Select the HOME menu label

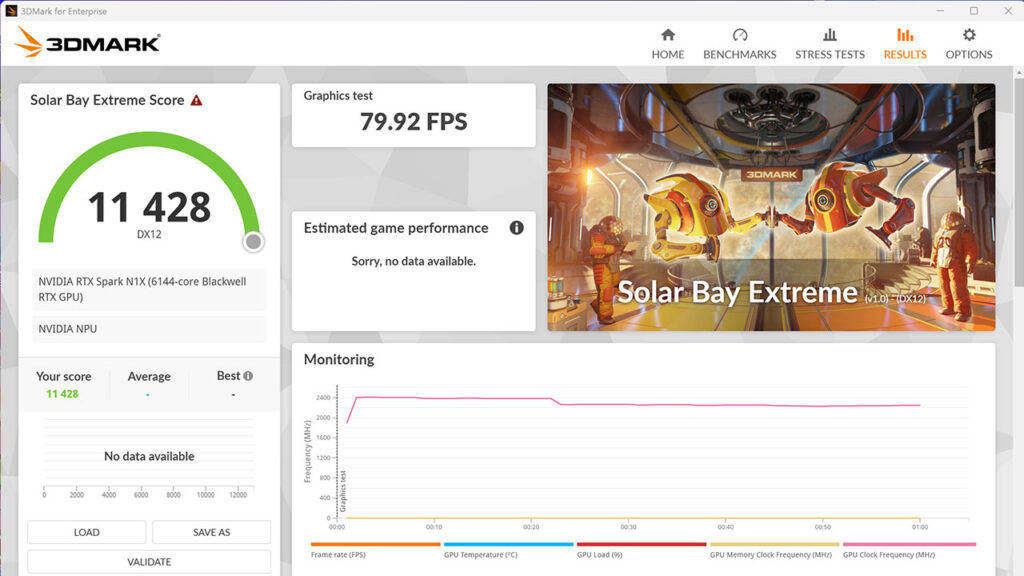click(x=667, y=54)
